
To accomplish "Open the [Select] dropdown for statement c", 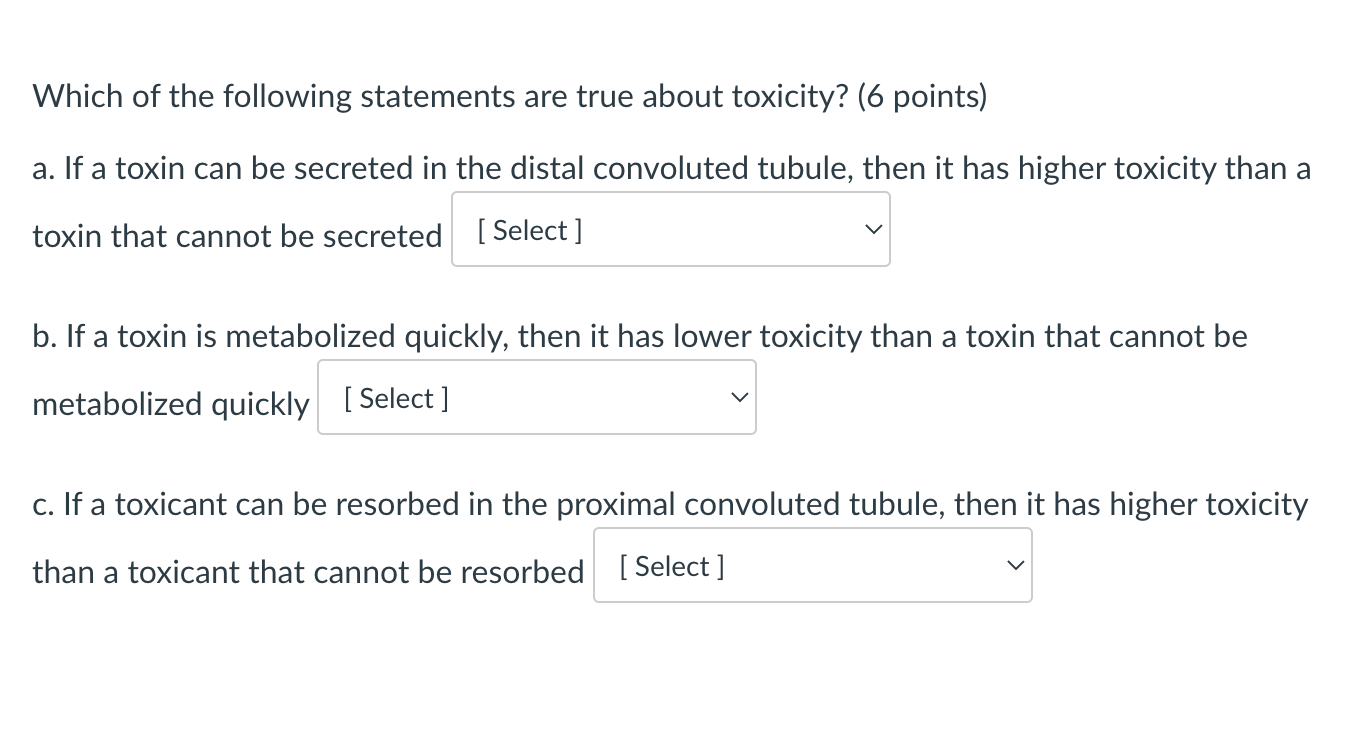I will [x=812, y=565].
